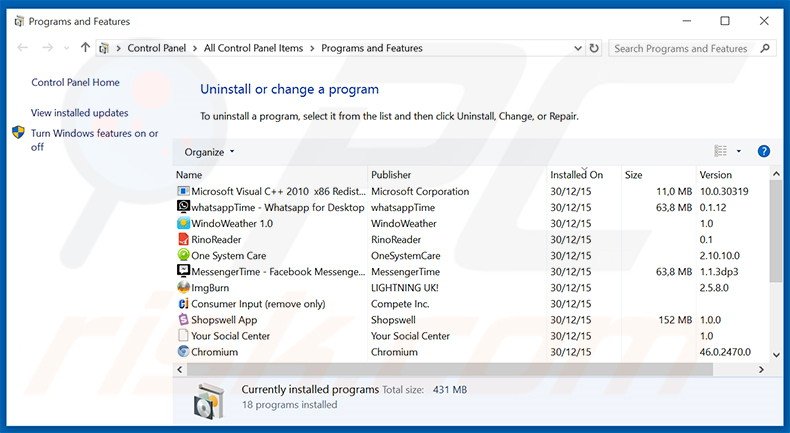790x433 pixels.
Task: Select the Shopswell App name
Action: pyautogui.click(x=224, y=320)
